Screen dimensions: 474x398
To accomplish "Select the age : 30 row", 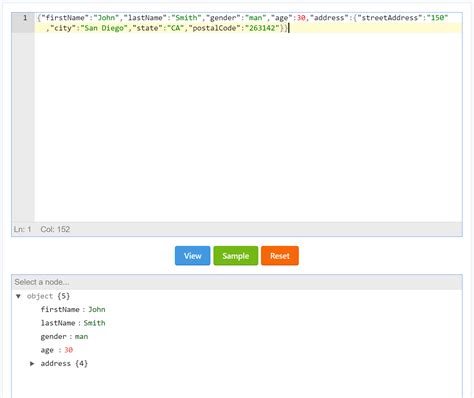I will coord(57,350).
